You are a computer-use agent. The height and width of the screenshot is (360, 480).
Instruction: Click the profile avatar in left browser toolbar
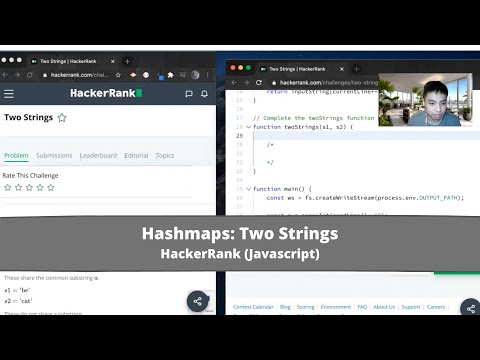click(x=195, y=75)
